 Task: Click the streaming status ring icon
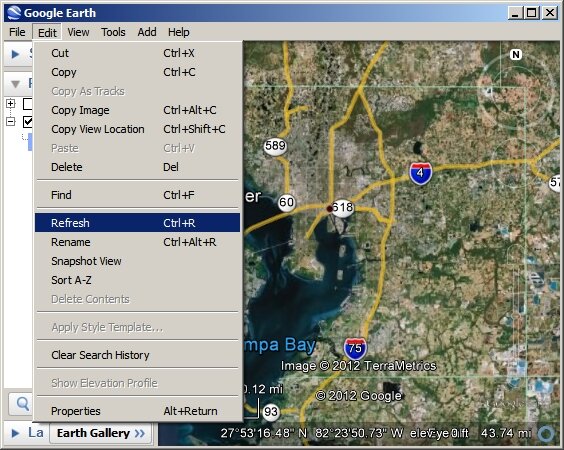(x=546, y=433)
